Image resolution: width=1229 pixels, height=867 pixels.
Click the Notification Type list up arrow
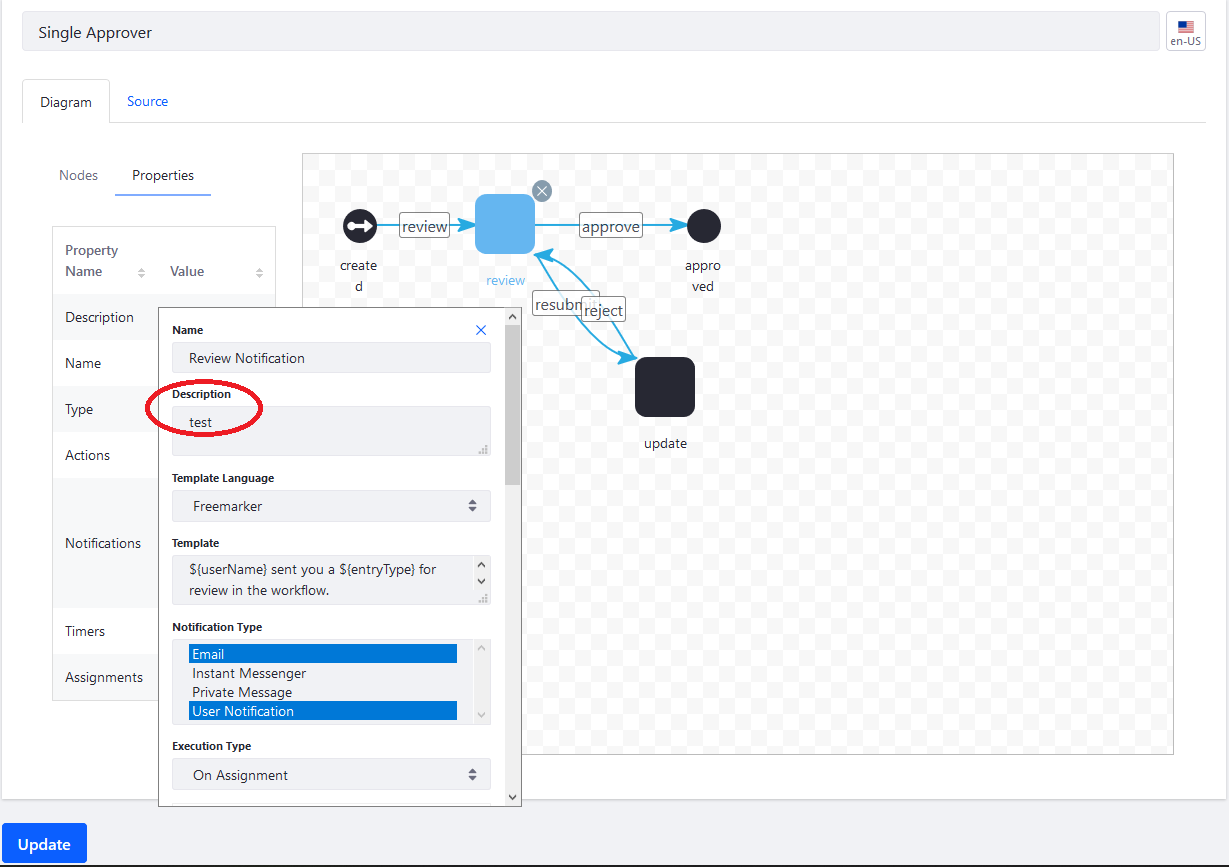(482, 649)
